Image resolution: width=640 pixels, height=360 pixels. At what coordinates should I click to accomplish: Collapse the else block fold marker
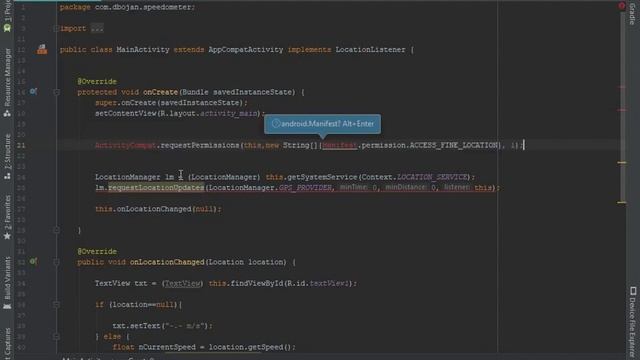pos(57,336)
